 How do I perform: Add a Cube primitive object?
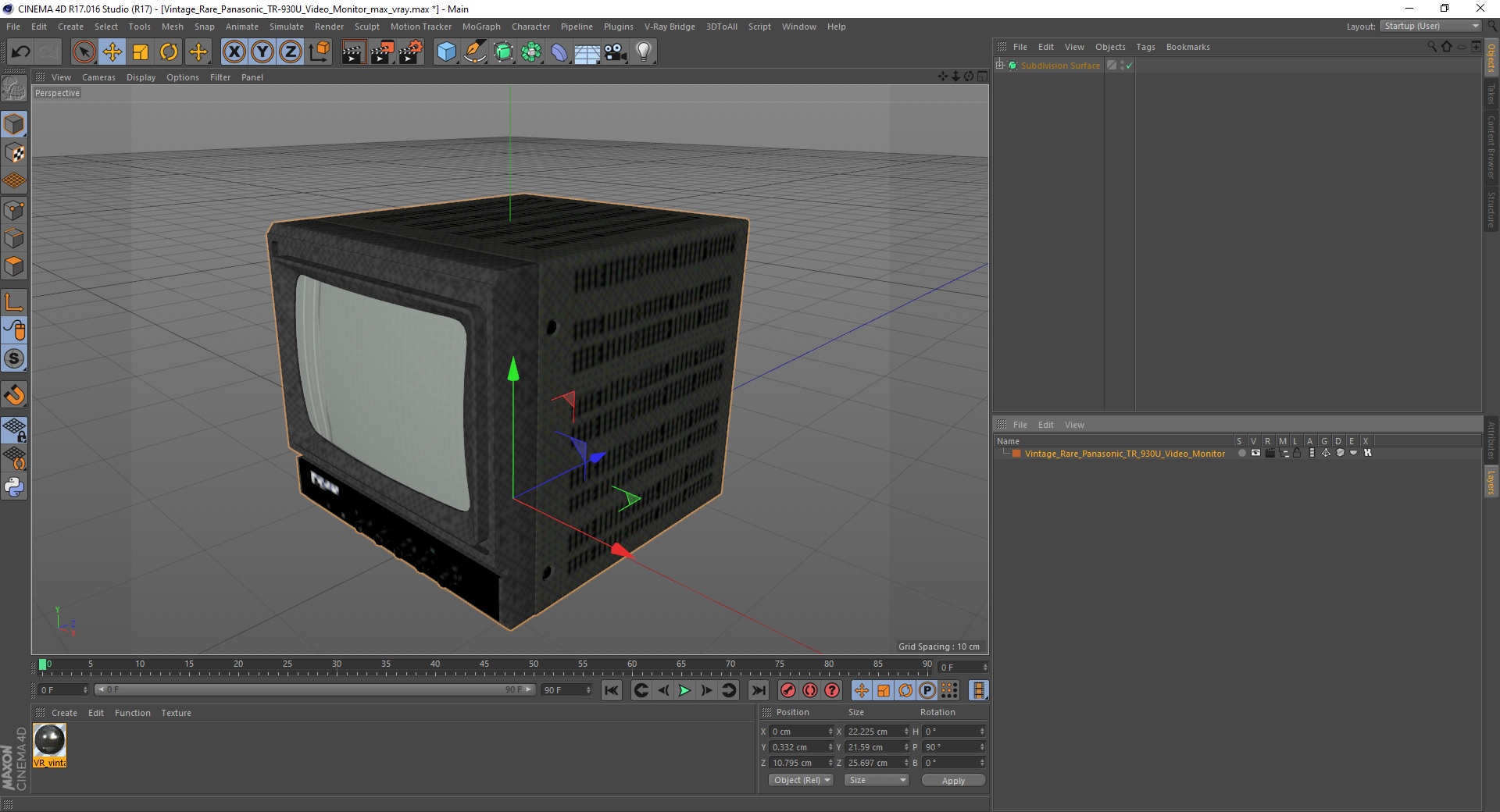coord(446,52)
